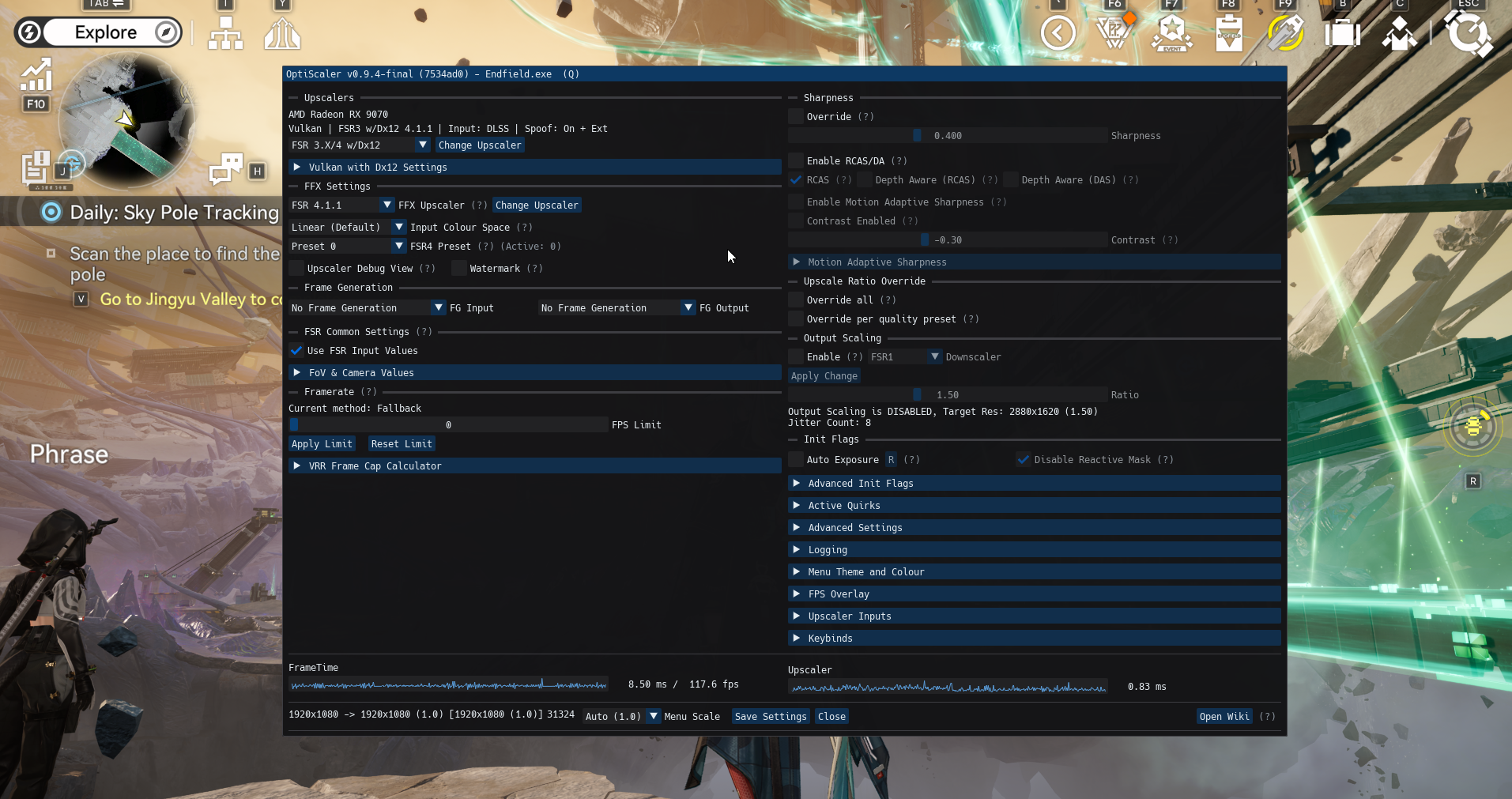Enable Upscaler Debug View checkbox
The image size is (1512, 799).
[x=296, y=268]
